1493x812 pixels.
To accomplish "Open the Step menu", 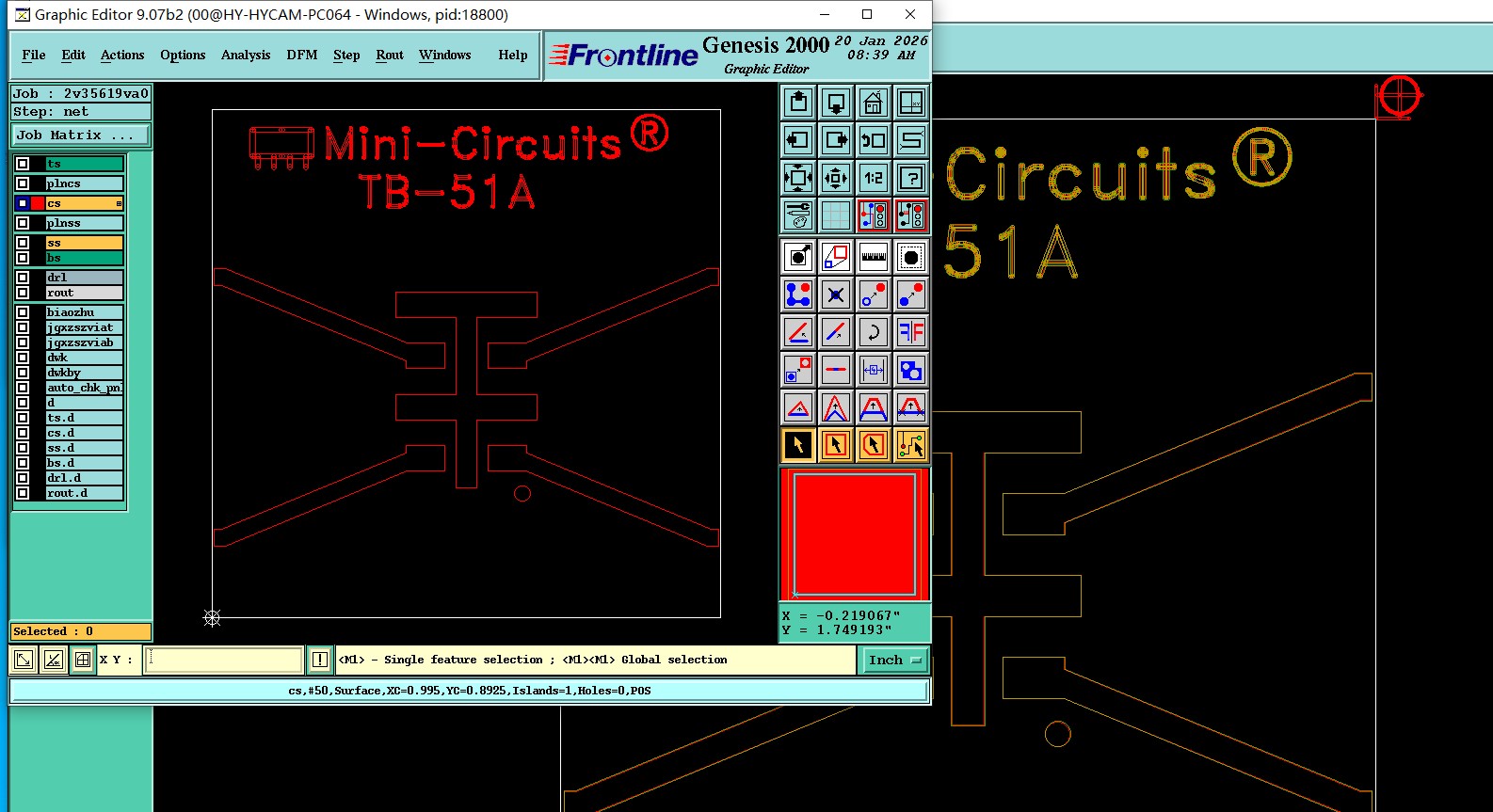I will [x=346, y=55].
